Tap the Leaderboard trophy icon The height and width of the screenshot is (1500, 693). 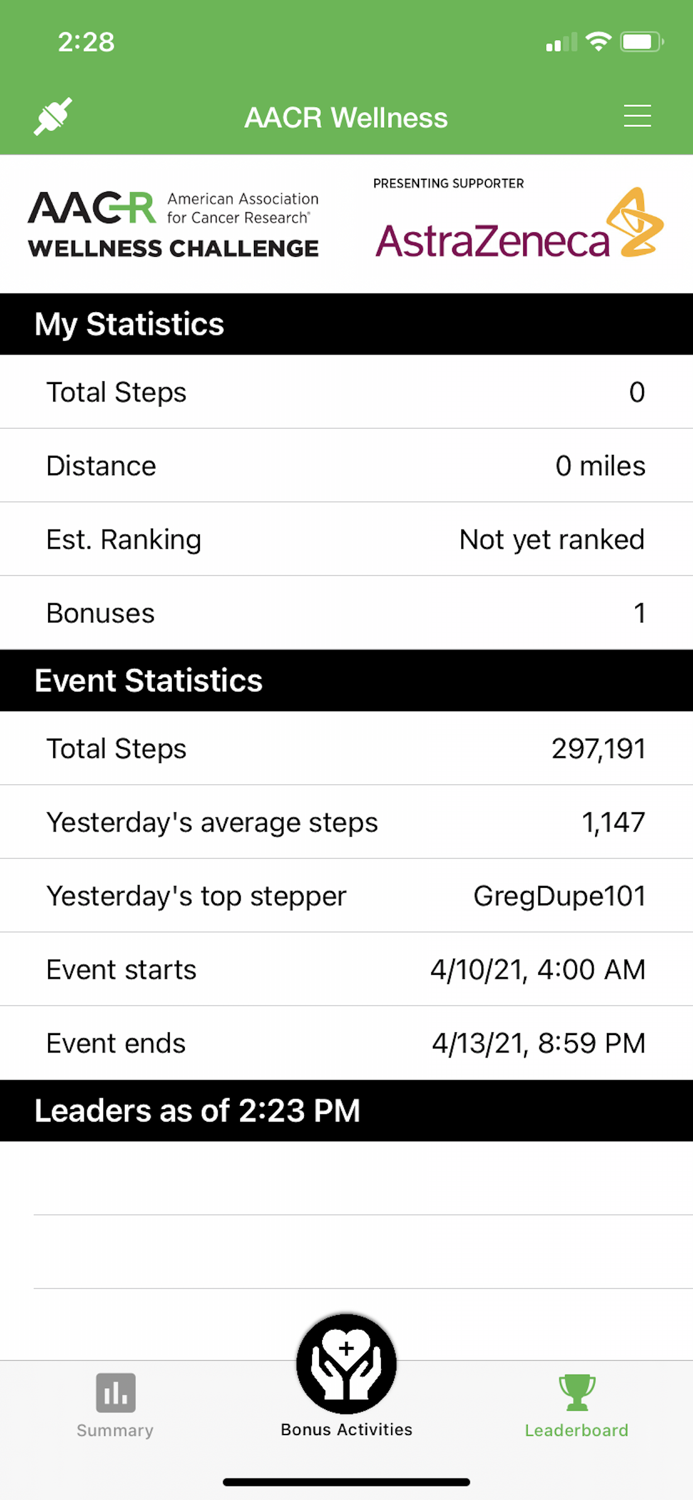[576, 1391]
